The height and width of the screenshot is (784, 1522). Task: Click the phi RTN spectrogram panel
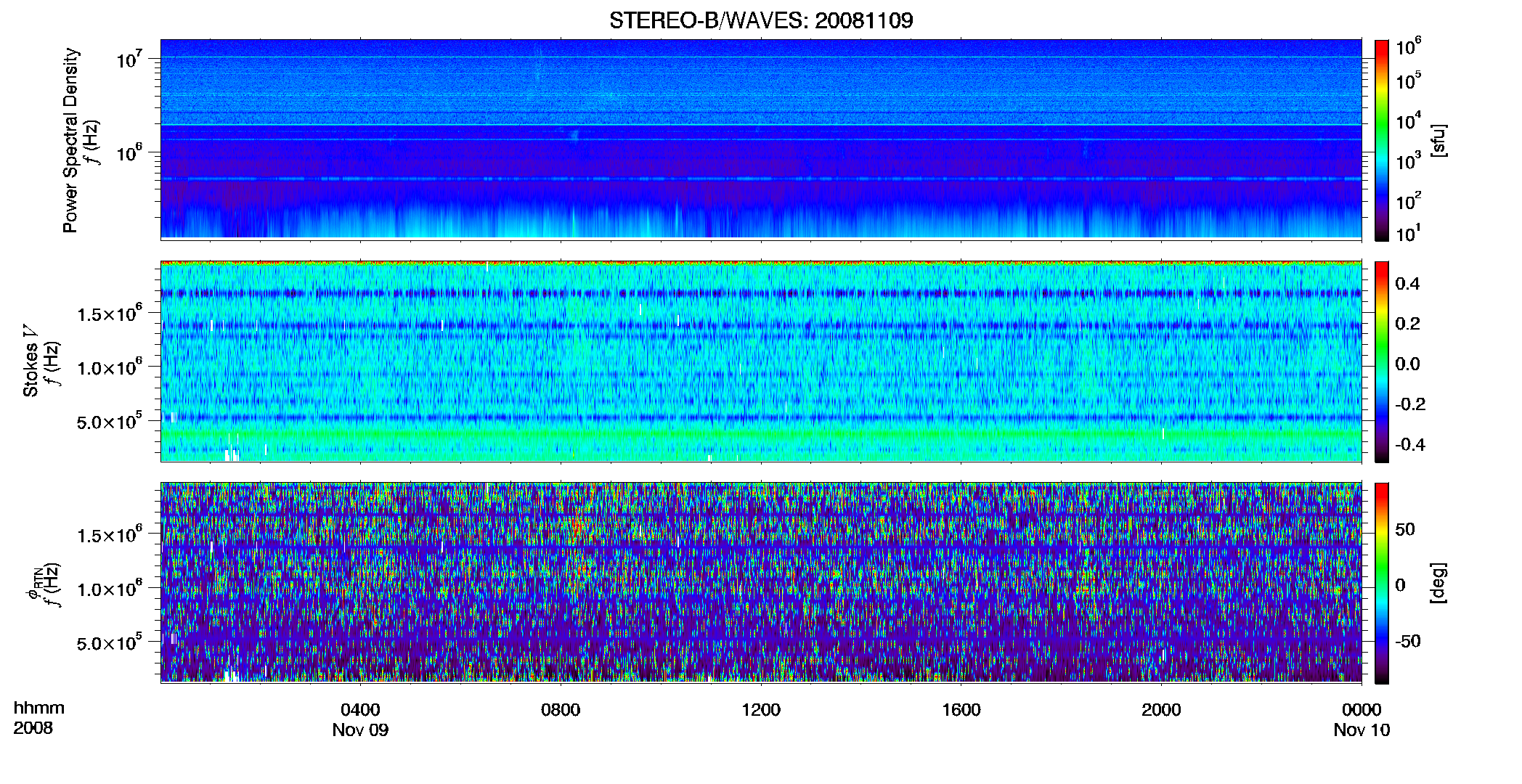point(761,583)
